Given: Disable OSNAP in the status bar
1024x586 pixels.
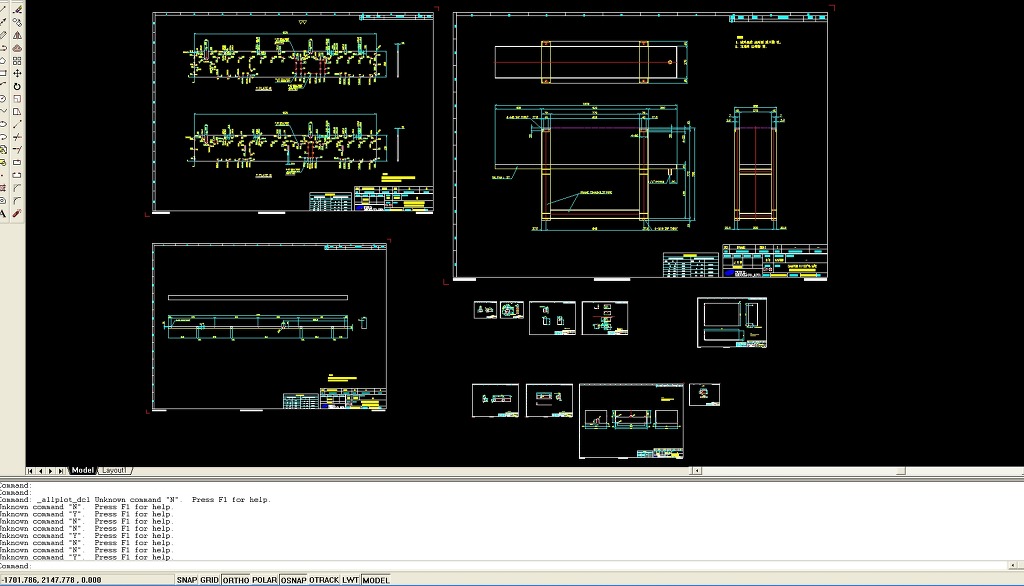Looking at the screenshot, I should tap(295, 580).
